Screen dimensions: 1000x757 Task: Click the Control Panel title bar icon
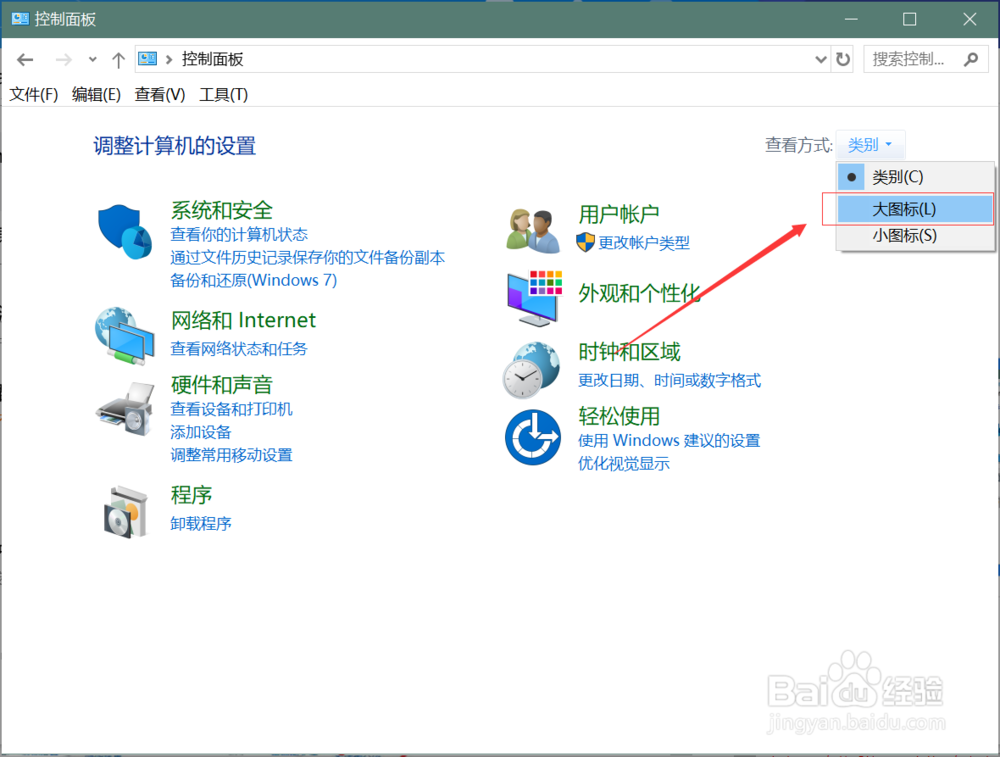[20, 19]
